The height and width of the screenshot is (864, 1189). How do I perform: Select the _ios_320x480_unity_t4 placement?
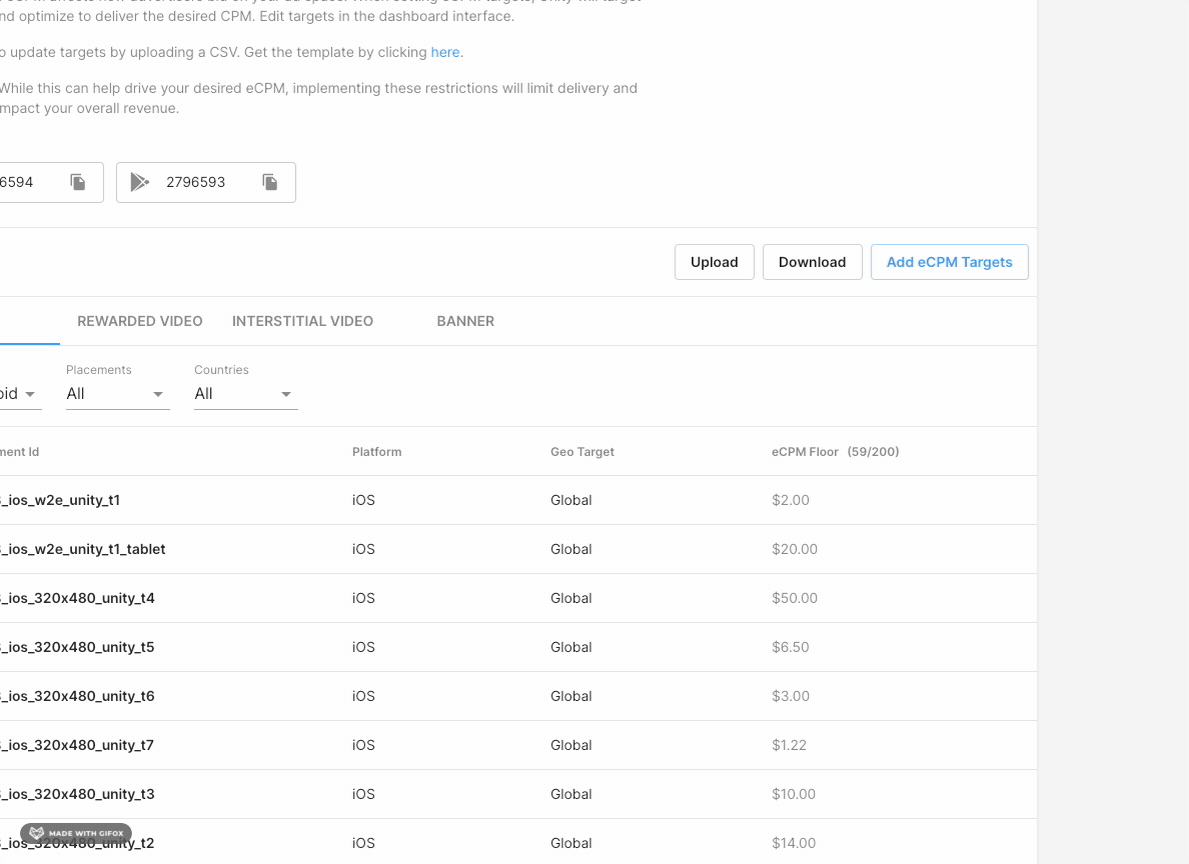coord(77,598)
